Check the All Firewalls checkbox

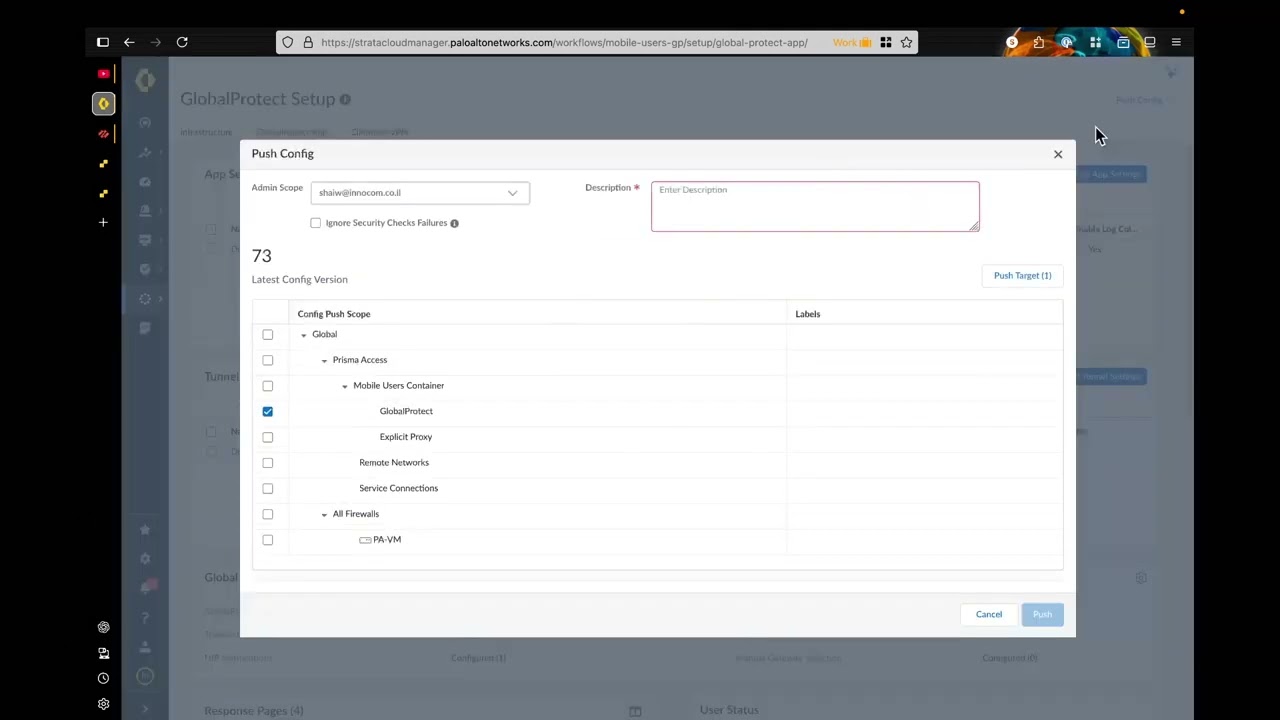click(267, 514)
